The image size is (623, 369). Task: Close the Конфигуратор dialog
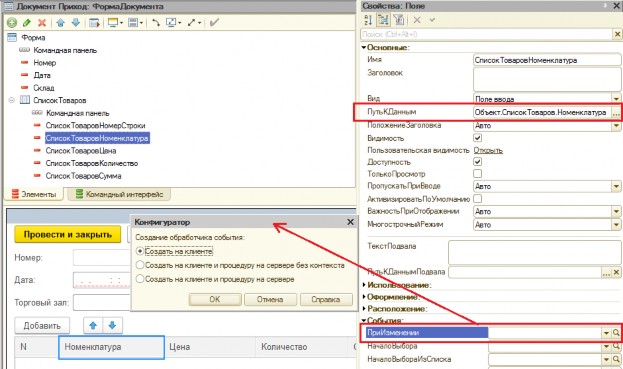coord(350,222)
